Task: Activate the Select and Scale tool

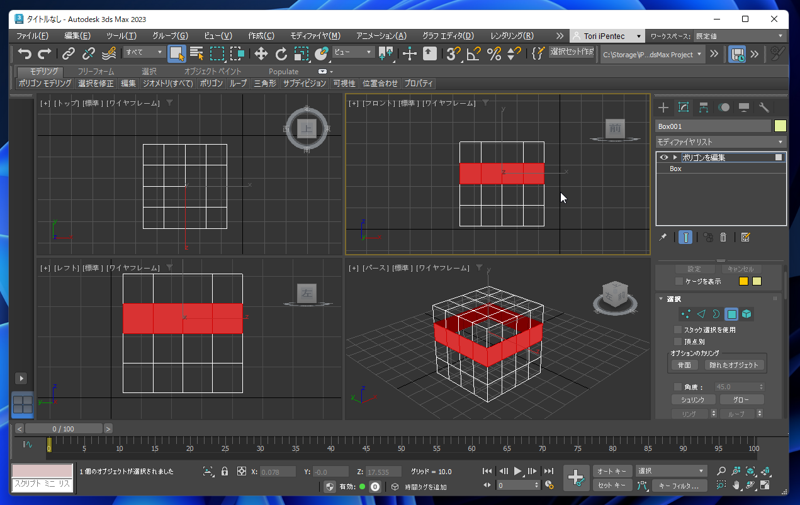Action: click(302, 54)
